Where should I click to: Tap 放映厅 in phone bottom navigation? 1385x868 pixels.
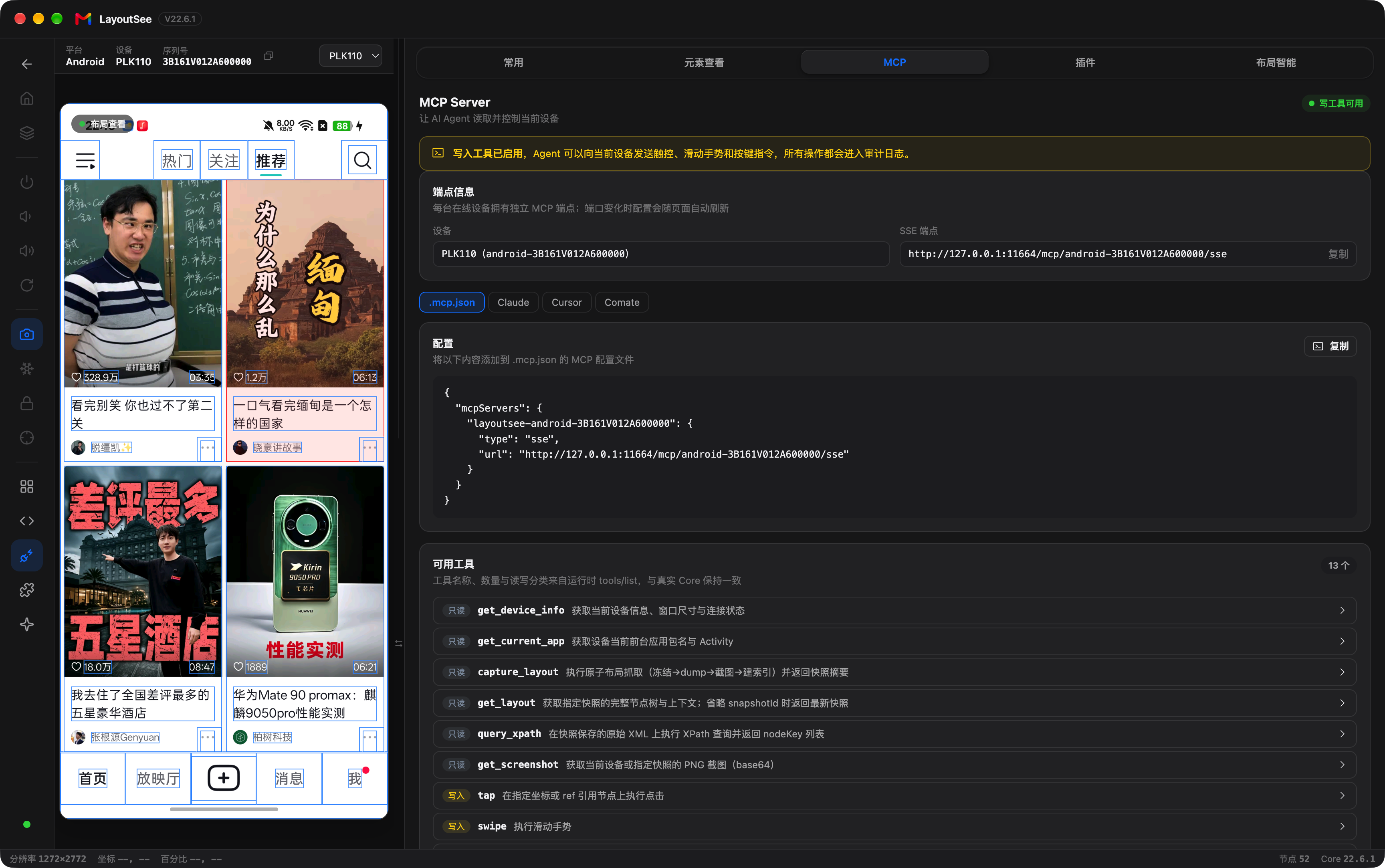coord(158,779)
